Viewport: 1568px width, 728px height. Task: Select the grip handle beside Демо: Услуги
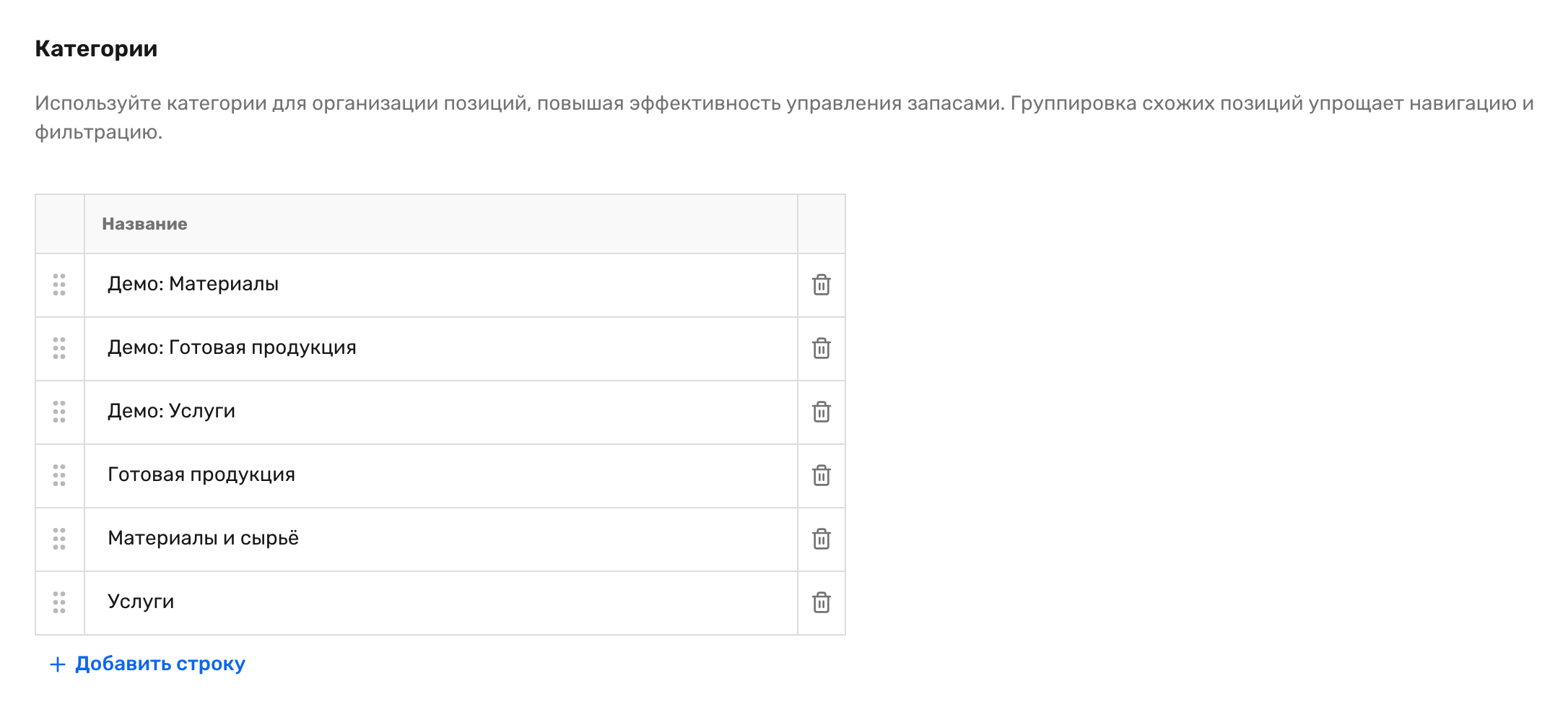pyautogui.click(x=59, y=412)
